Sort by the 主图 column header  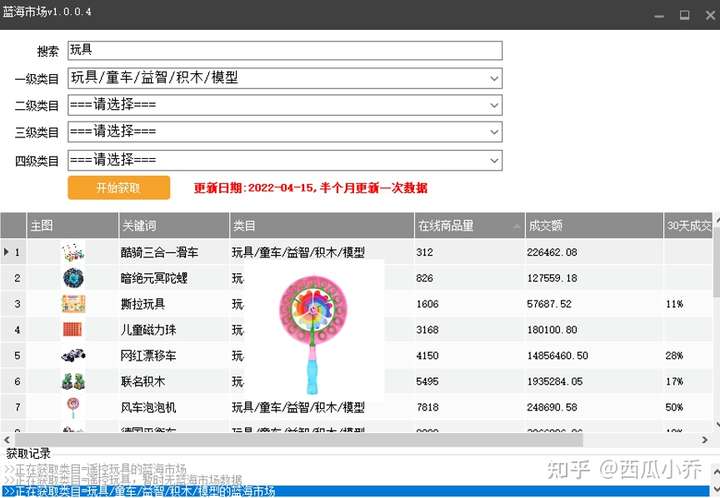point(73,225)
